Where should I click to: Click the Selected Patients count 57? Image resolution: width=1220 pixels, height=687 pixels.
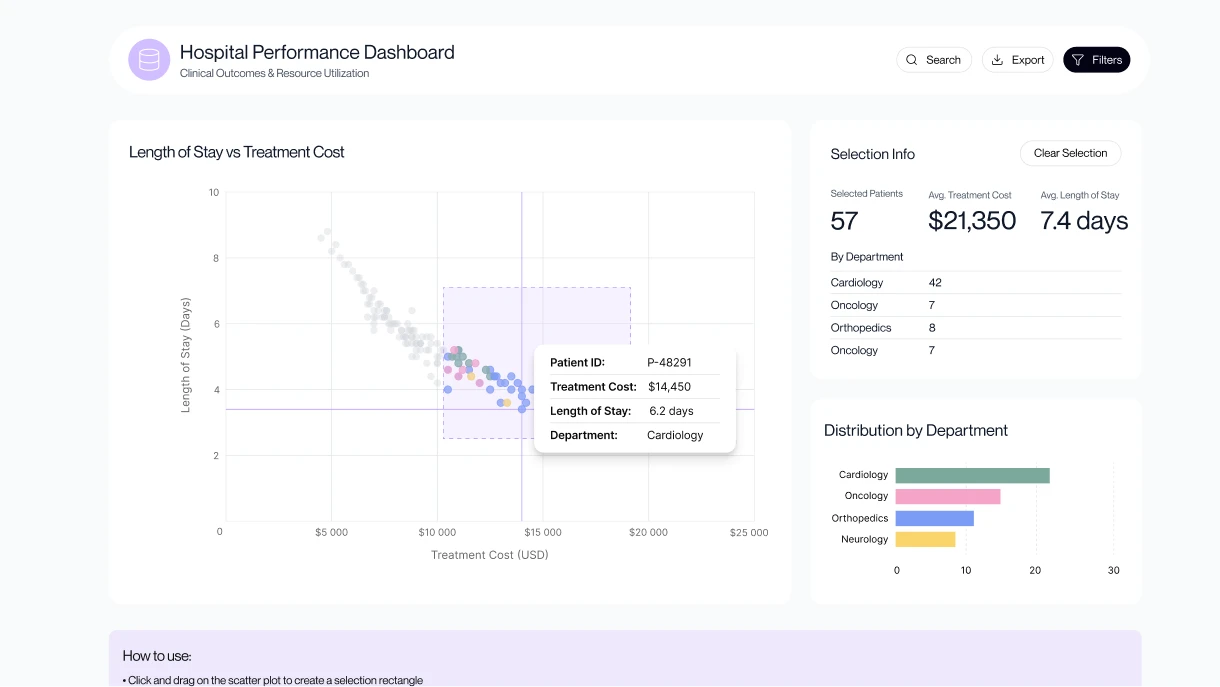(844, 221)
